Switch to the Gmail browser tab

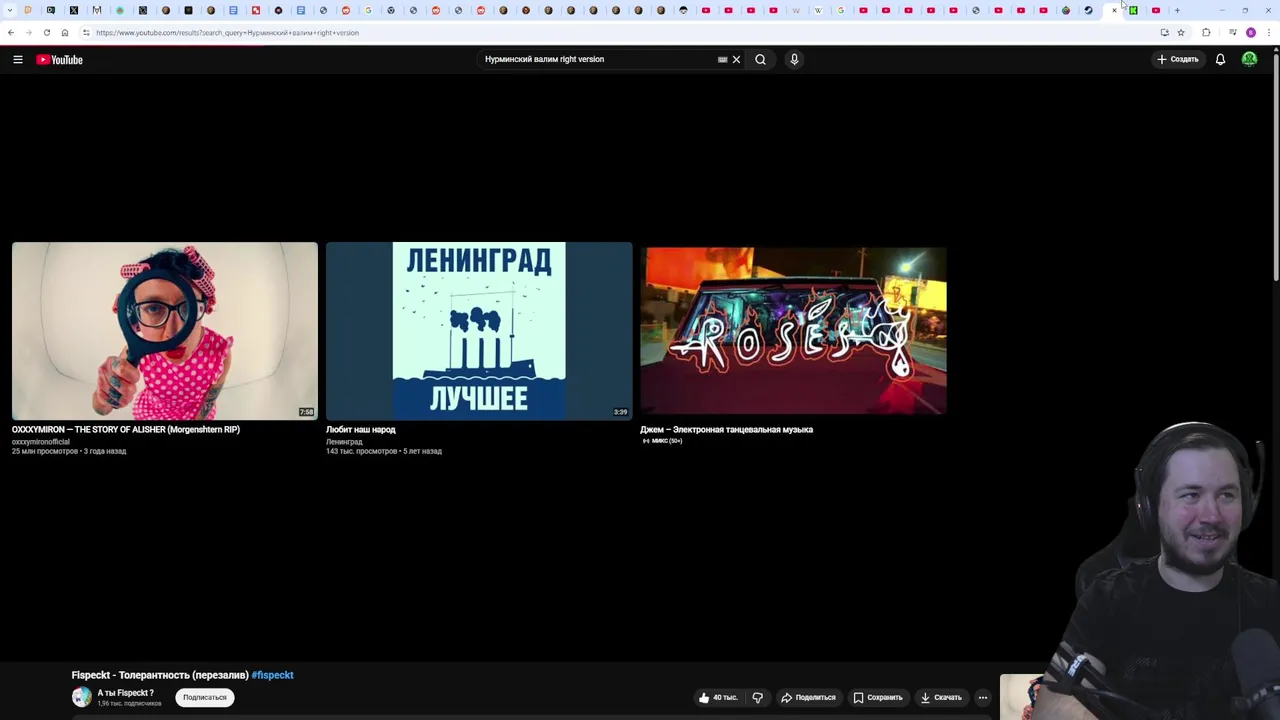[97, 10]
